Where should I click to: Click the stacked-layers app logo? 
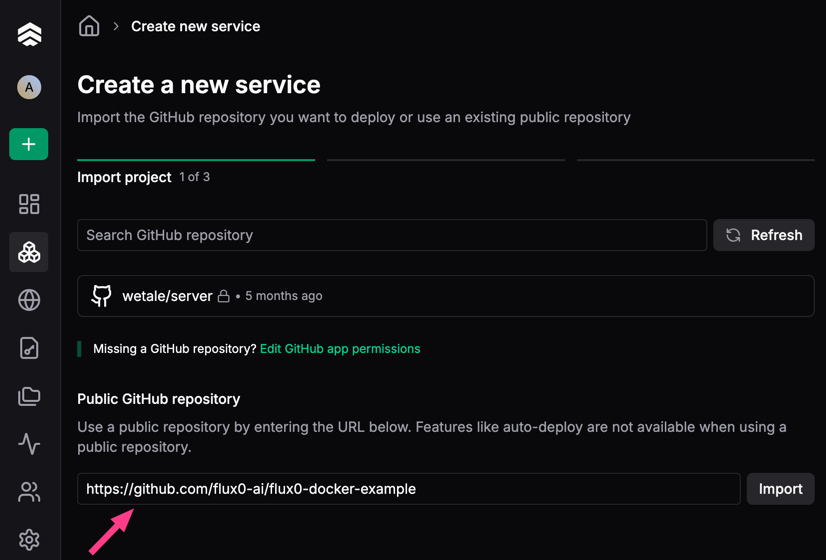[30, 35]
